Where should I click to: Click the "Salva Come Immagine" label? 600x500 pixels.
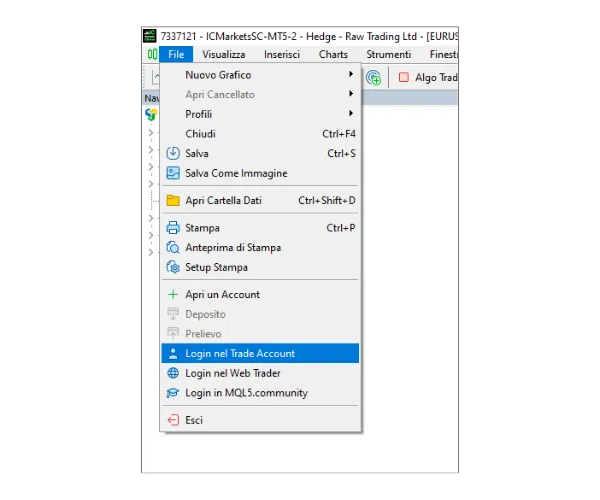[x=236, y=173]
